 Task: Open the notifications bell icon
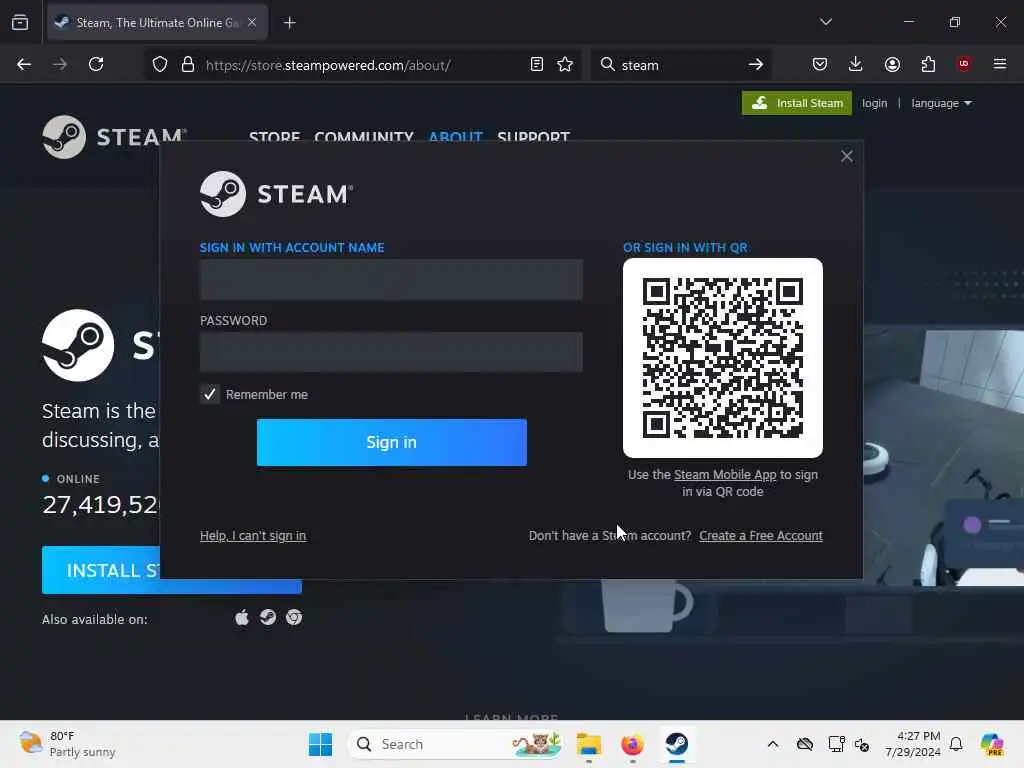coord(956,744)
